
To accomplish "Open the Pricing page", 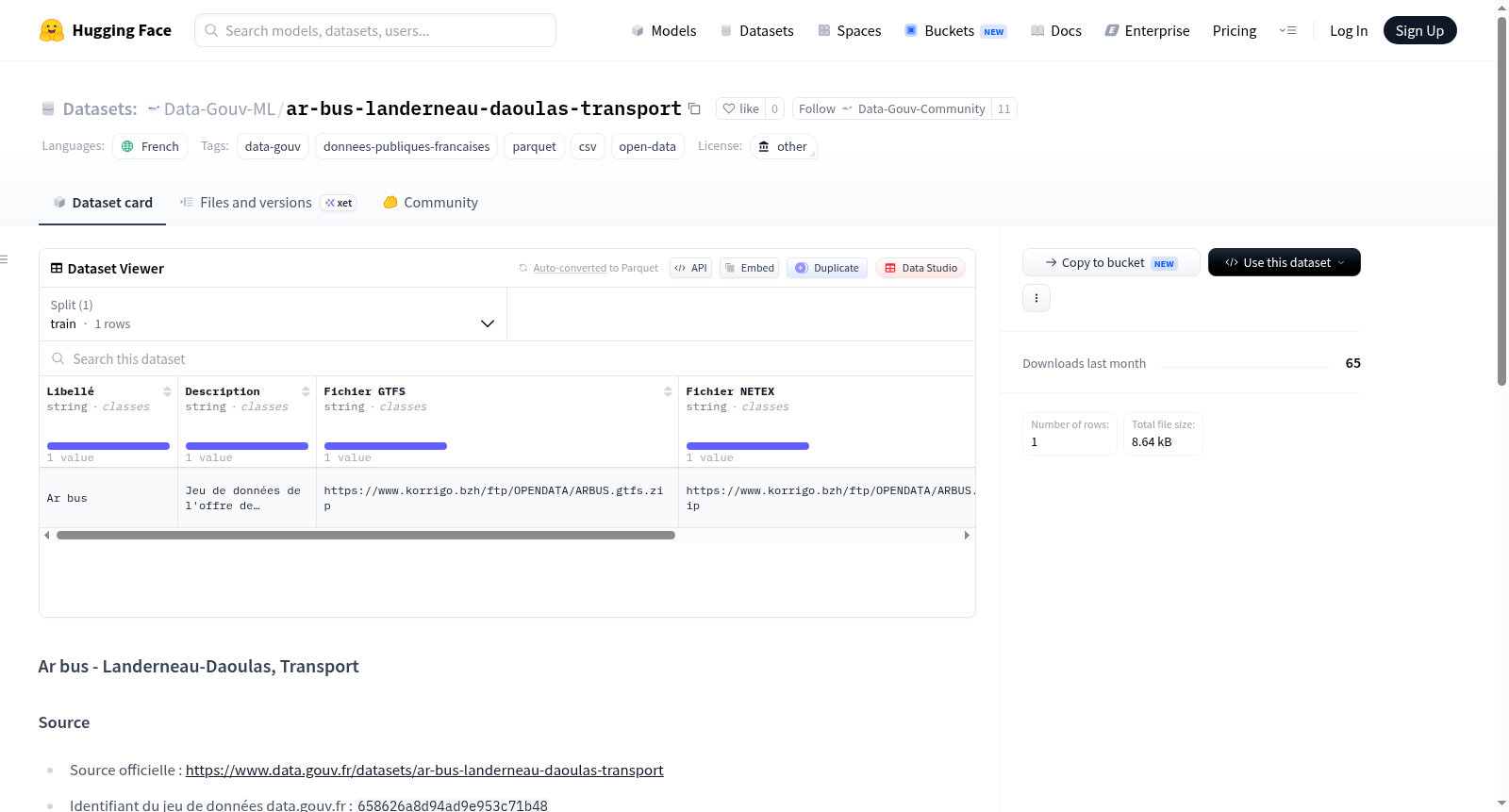I will point(1235,30).
